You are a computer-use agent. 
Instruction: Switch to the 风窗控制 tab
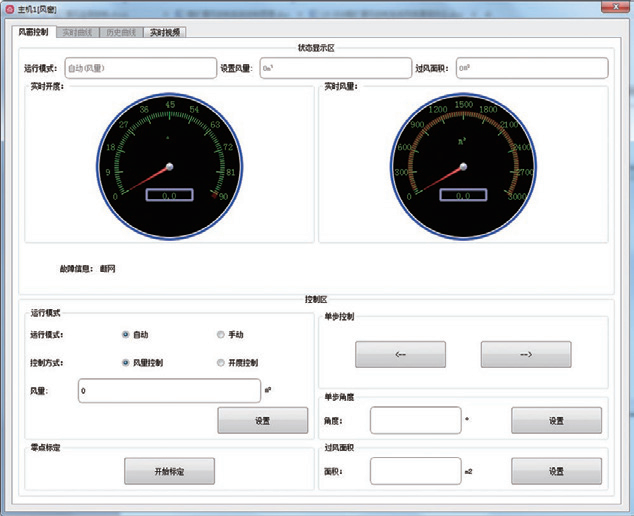tap(33, 32)
